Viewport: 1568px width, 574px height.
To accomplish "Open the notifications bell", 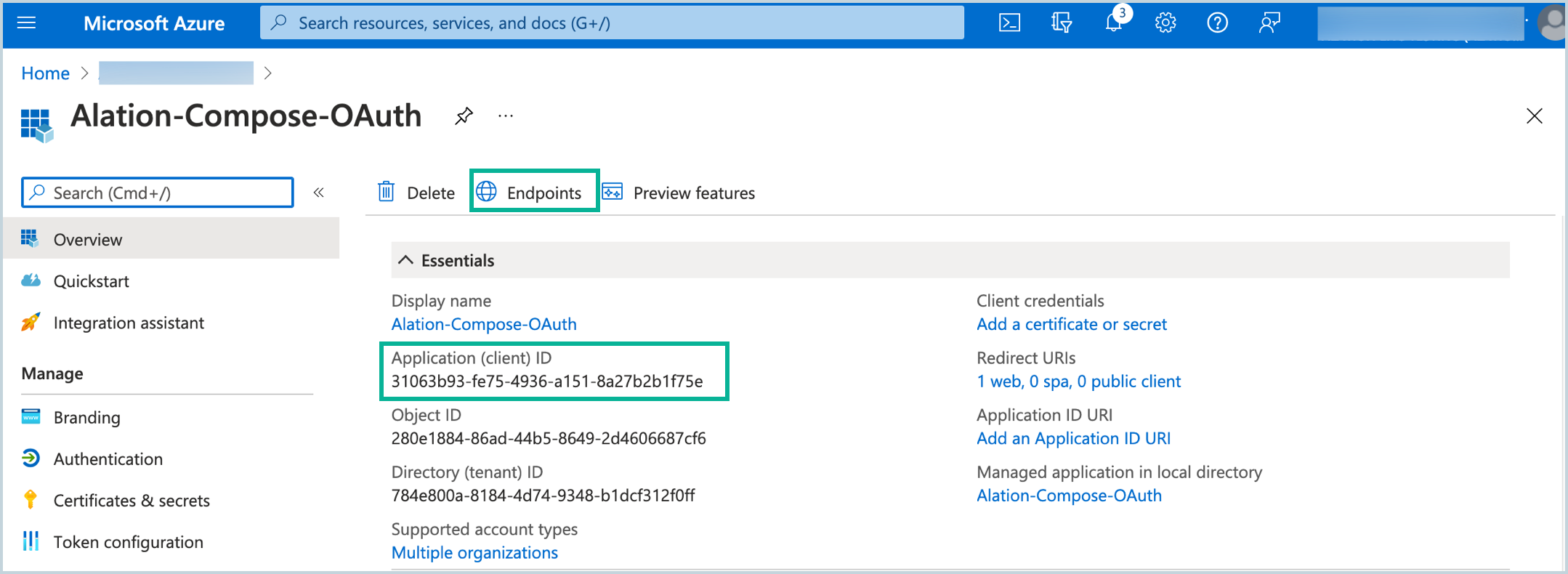I will pos(1114,23).
